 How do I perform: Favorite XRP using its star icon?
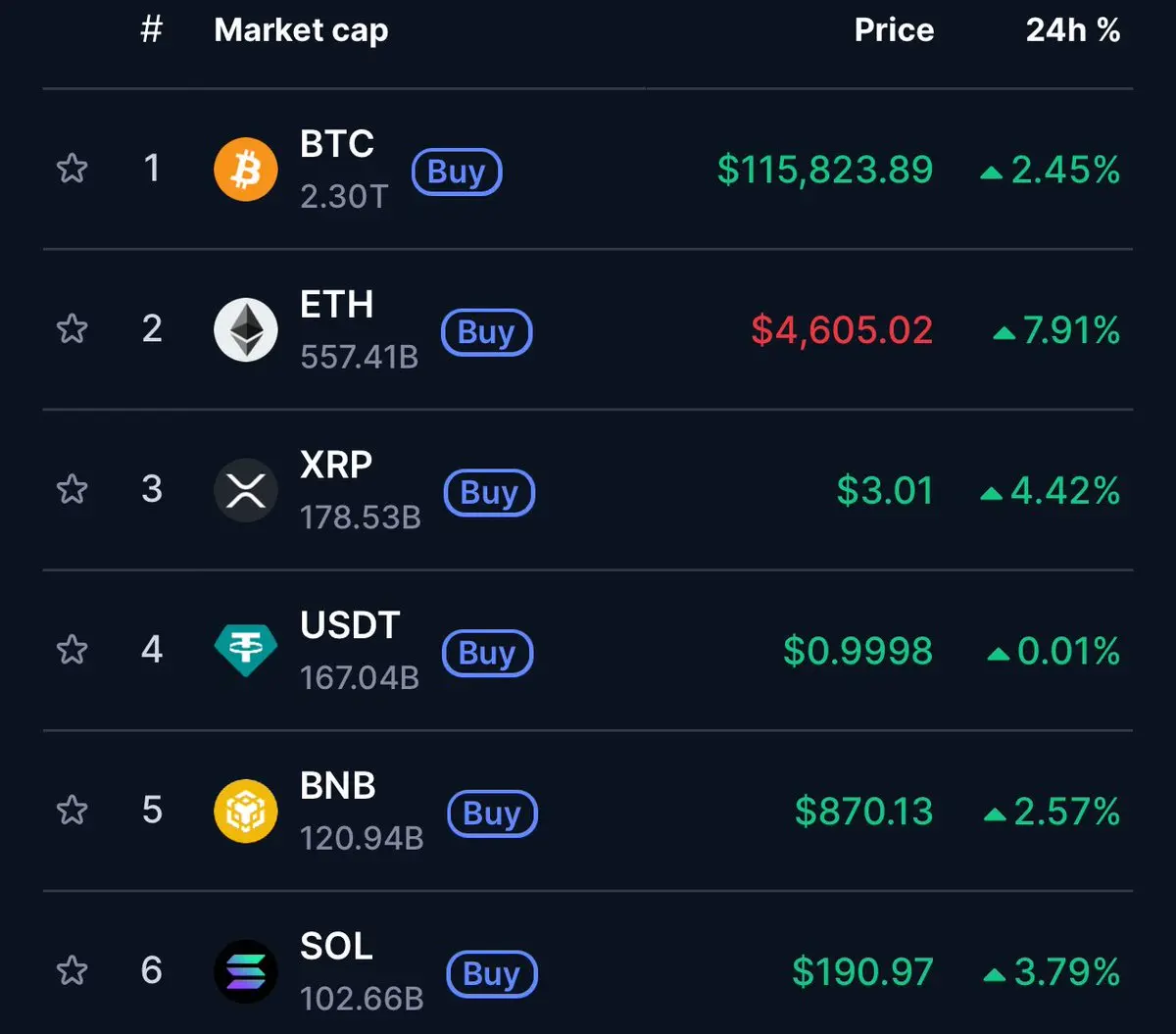click(73, 488)
